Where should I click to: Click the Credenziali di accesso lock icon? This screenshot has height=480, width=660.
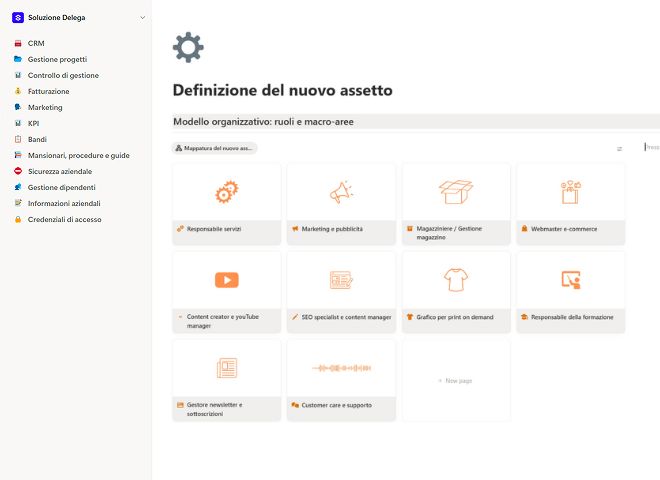pyautogui.click(x=18, y=219)
